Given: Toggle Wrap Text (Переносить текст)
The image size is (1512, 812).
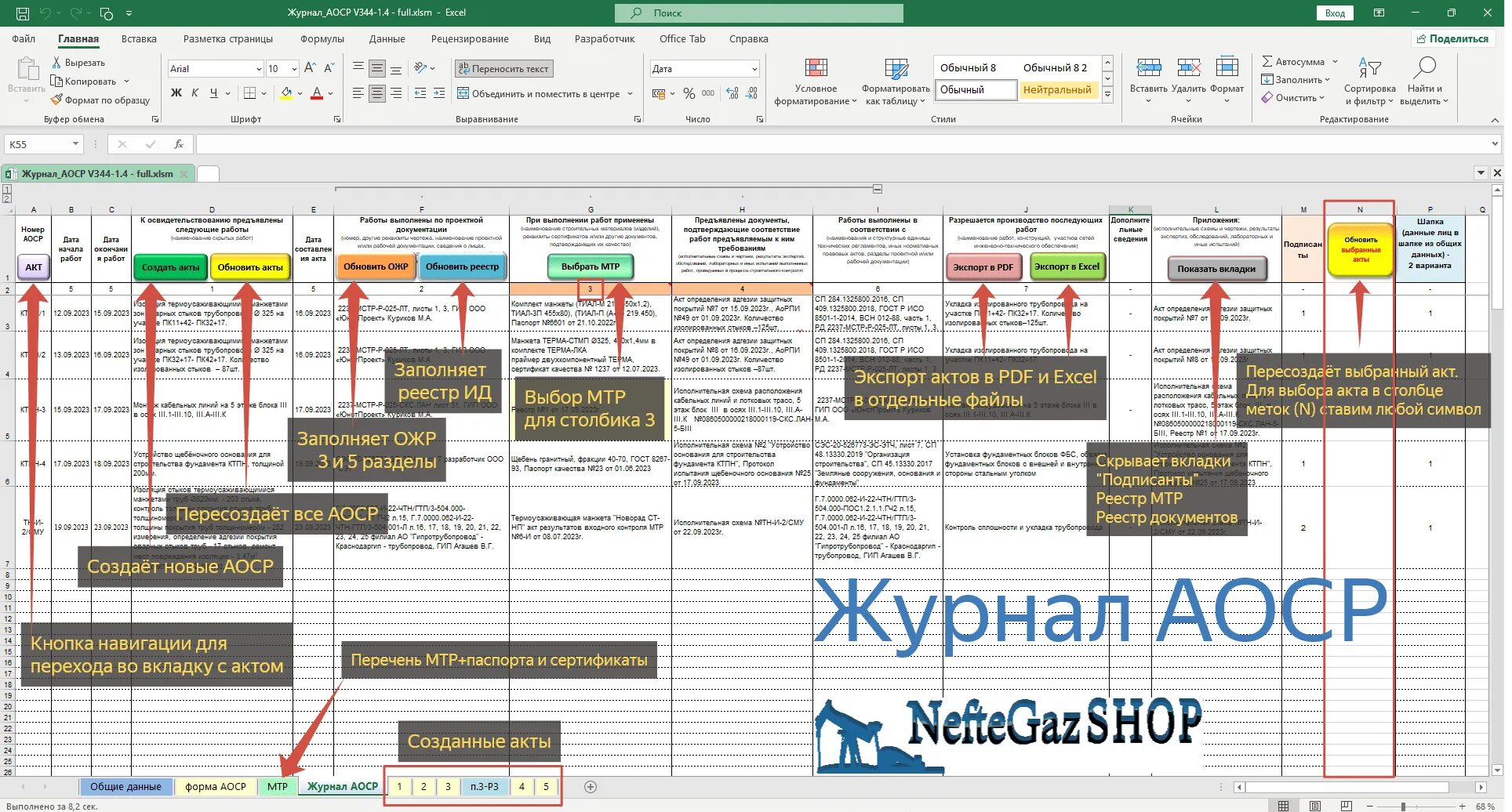Looking at the screenshot, I should 503,69.
